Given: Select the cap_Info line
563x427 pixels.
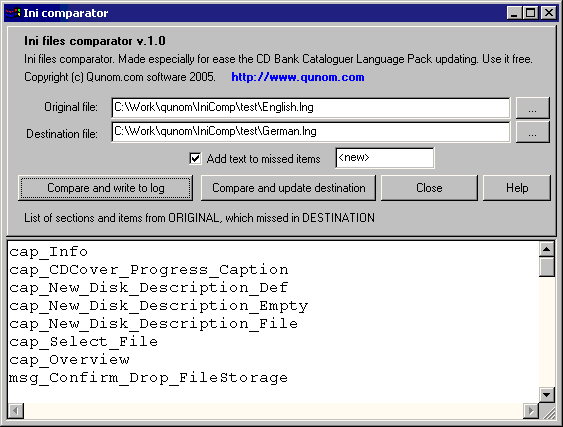Looking at the screenshot, I should (48, 252).
